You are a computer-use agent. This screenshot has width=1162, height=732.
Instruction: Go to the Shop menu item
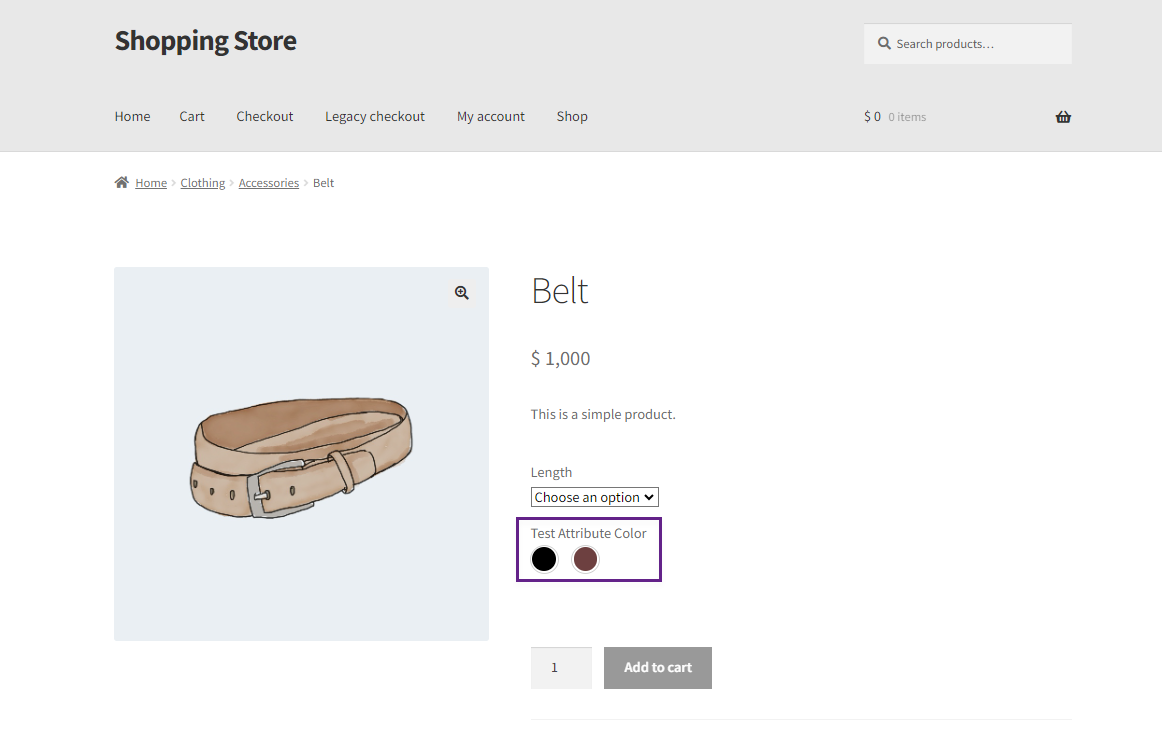(x=572, y=116)
